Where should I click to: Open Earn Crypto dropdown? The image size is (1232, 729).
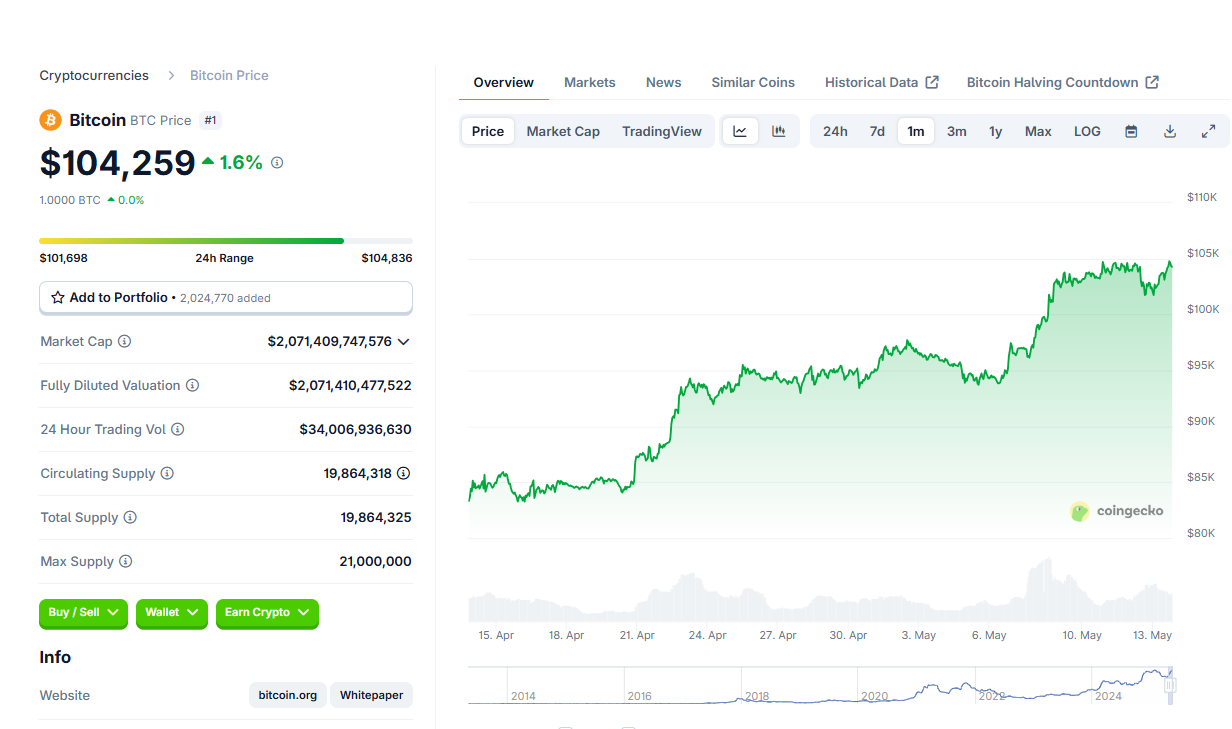coord(267,613)
